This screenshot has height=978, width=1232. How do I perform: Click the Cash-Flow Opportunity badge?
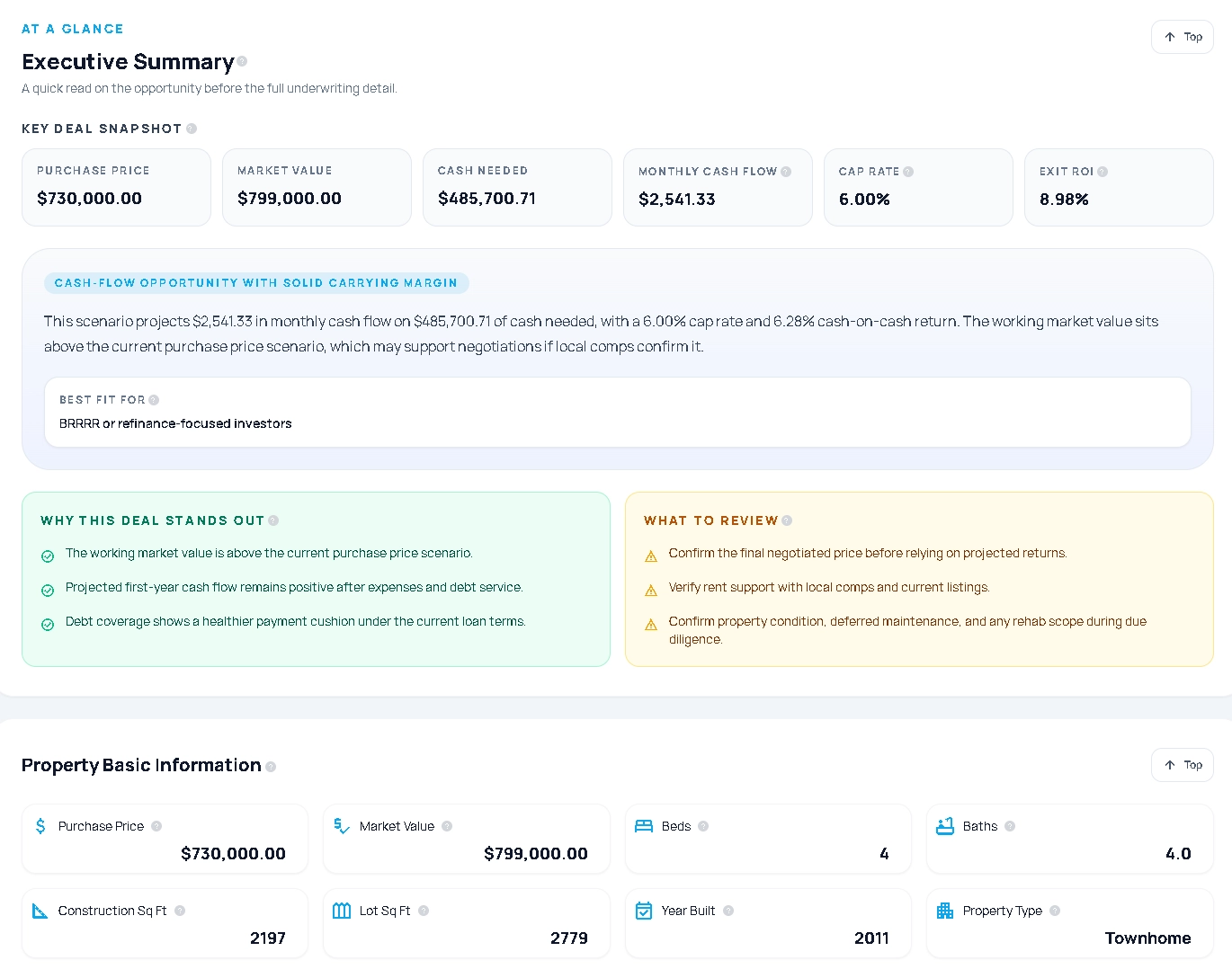[257, 282]
